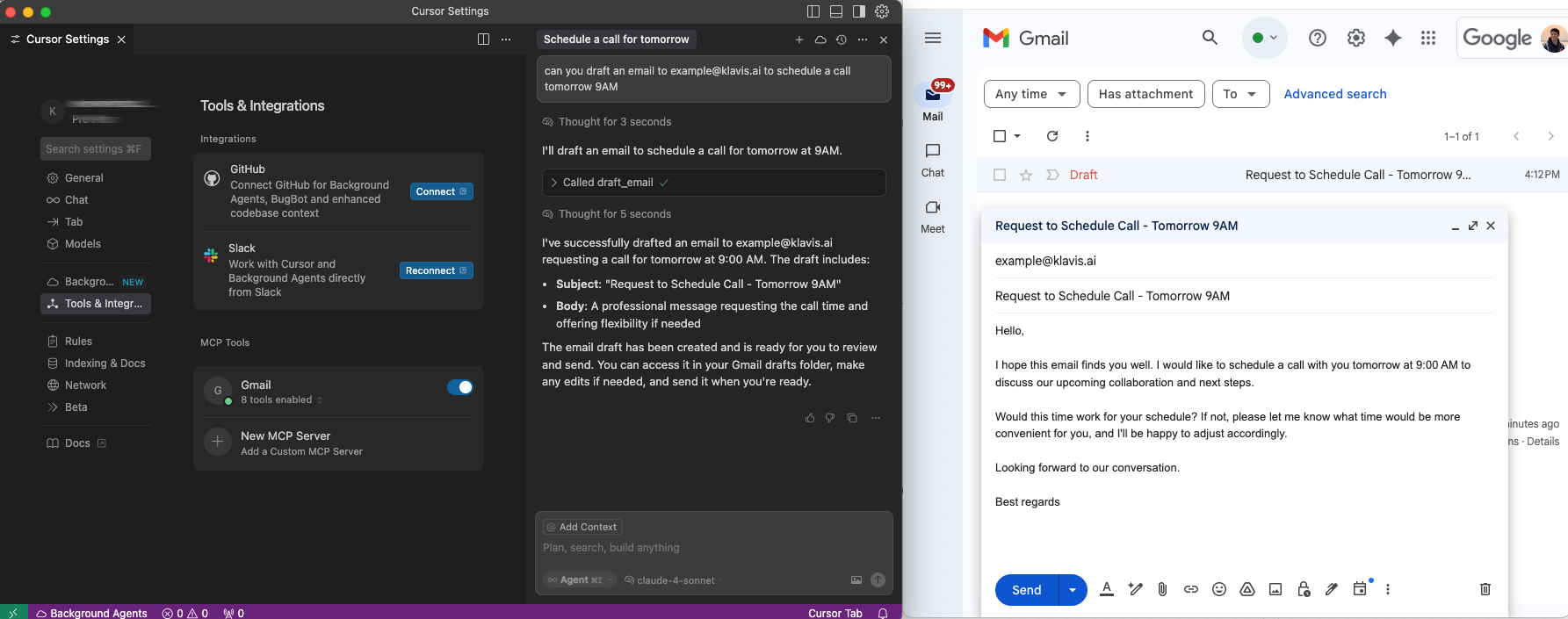Click the chat prompt input field
This screenshot has width=1568, height=619.
tap(713, 548)
